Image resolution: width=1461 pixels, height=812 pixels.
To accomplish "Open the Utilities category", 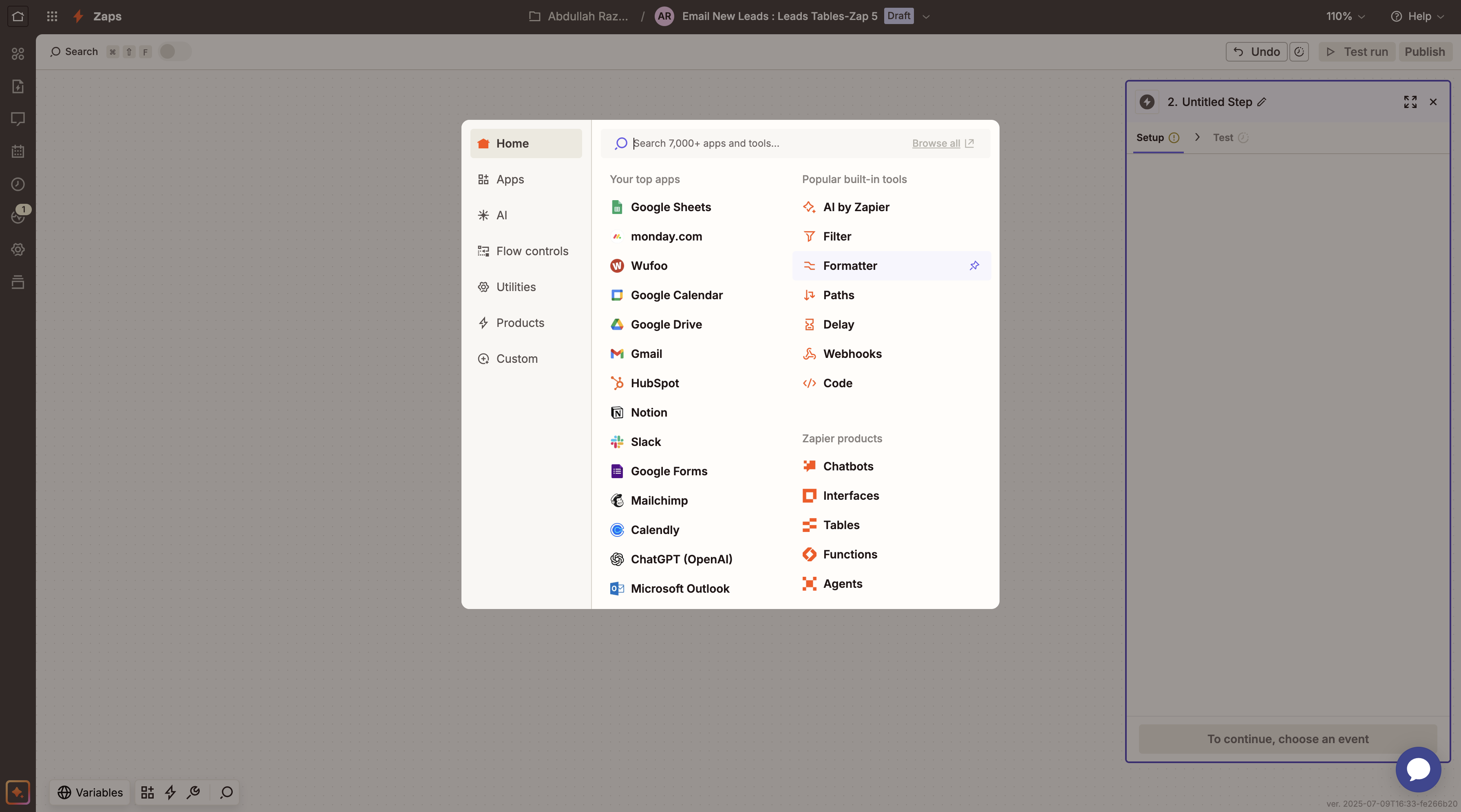I will (516, 287).
